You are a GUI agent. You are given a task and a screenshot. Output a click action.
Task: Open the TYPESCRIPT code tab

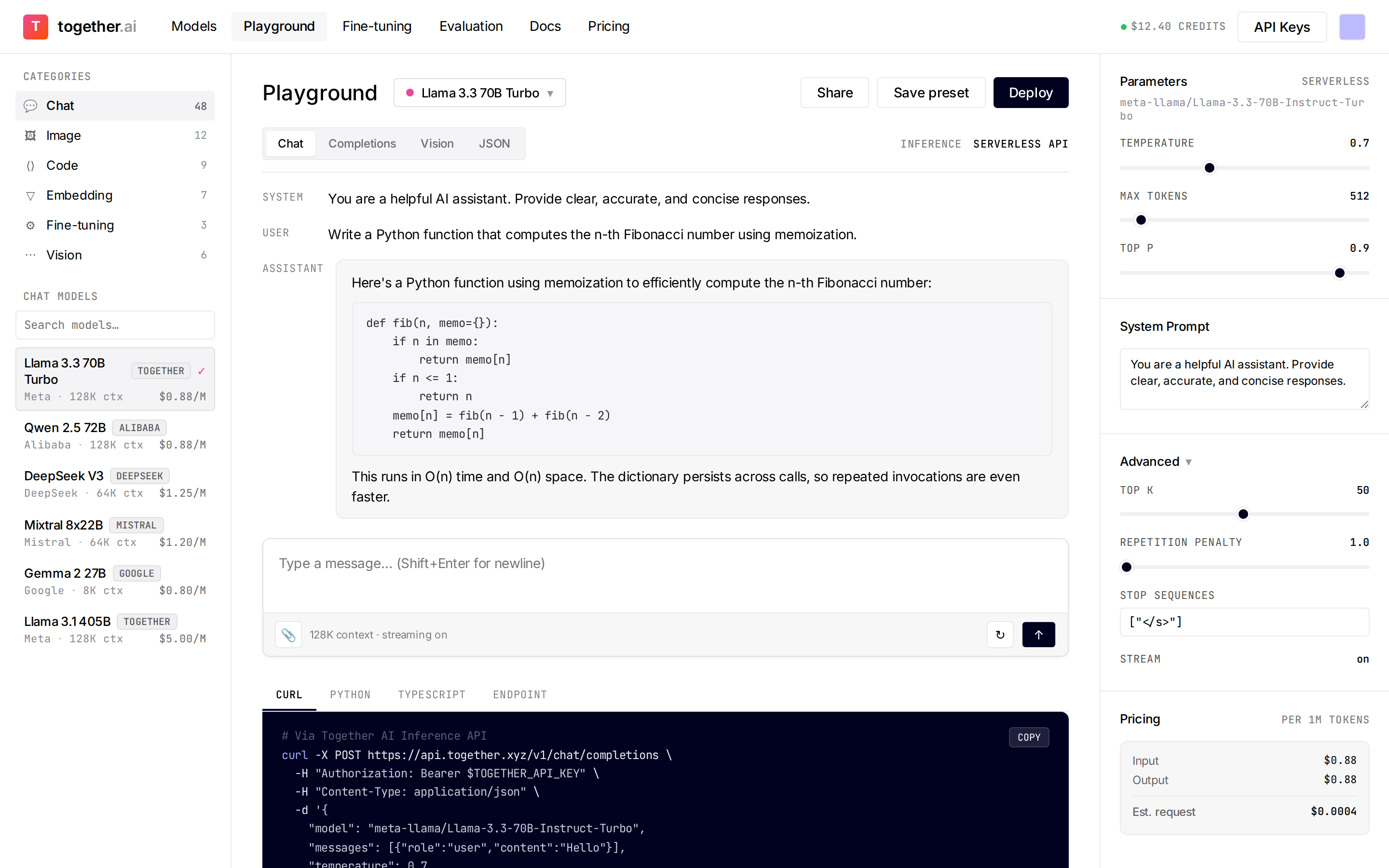(x=432, y=694)
